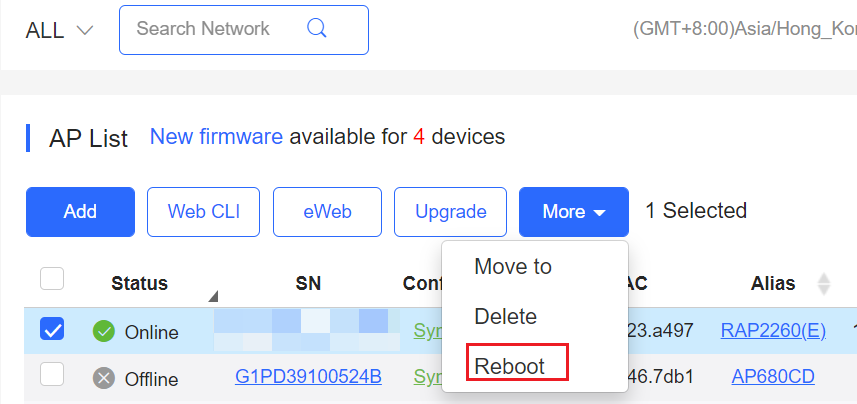Open serial number G1PD39100524B link
Screen dimensions: 857x404
pyautogui.click(x=308, y=378)
